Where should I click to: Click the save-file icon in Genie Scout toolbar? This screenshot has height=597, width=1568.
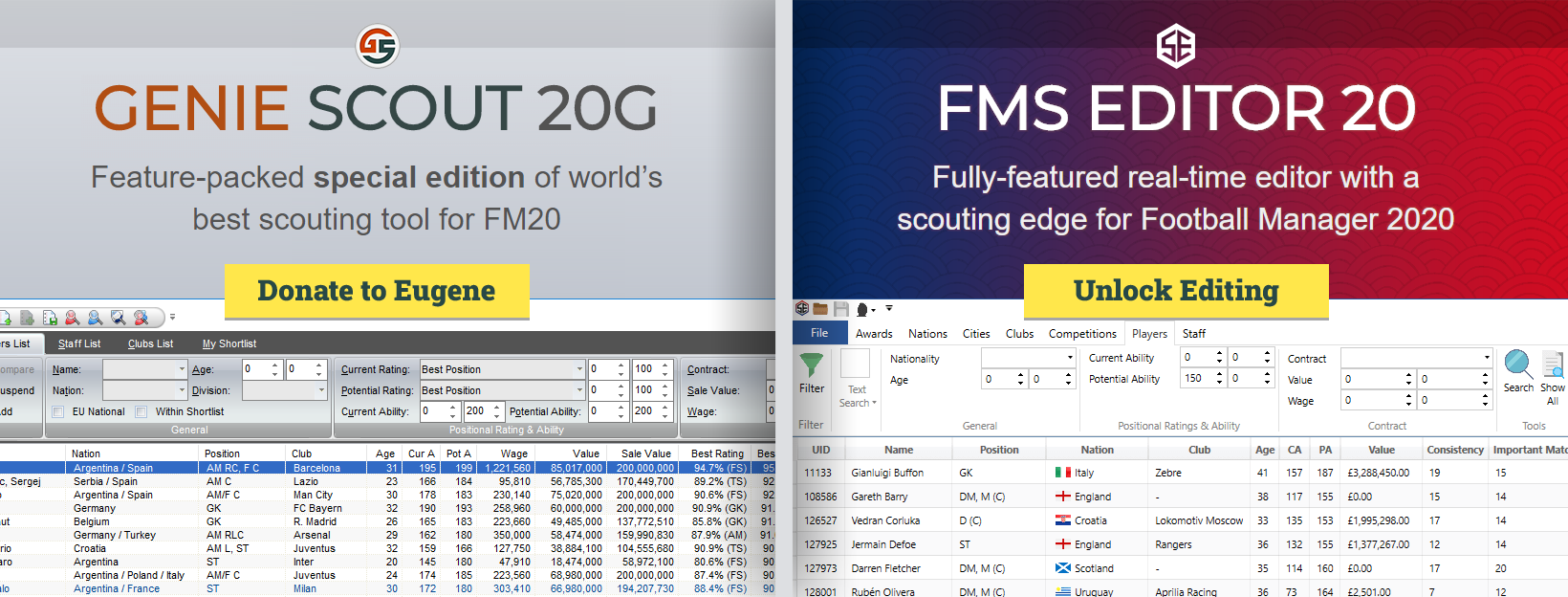(50, 317)
